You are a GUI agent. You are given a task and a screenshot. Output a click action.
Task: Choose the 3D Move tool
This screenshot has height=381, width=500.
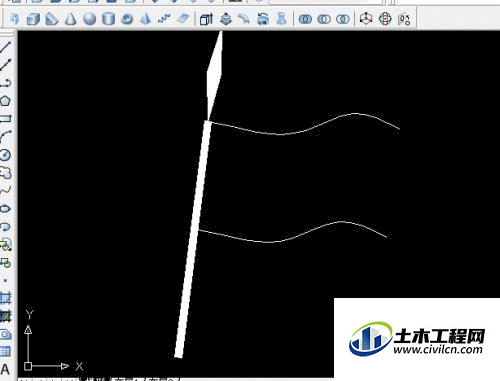366,19
